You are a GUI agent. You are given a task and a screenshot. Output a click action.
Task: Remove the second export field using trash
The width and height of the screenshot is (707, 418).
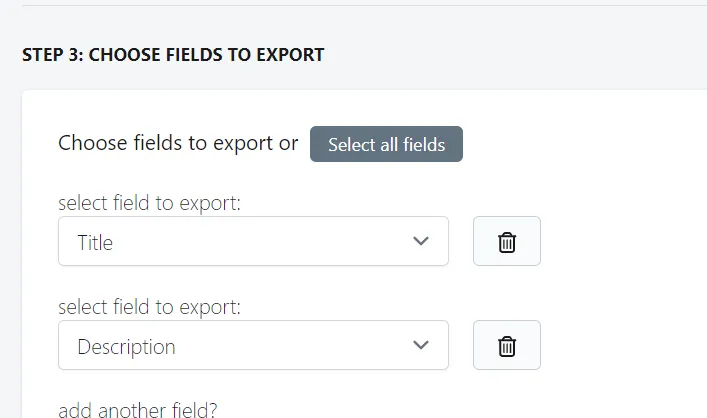click(x=506, y=345)
